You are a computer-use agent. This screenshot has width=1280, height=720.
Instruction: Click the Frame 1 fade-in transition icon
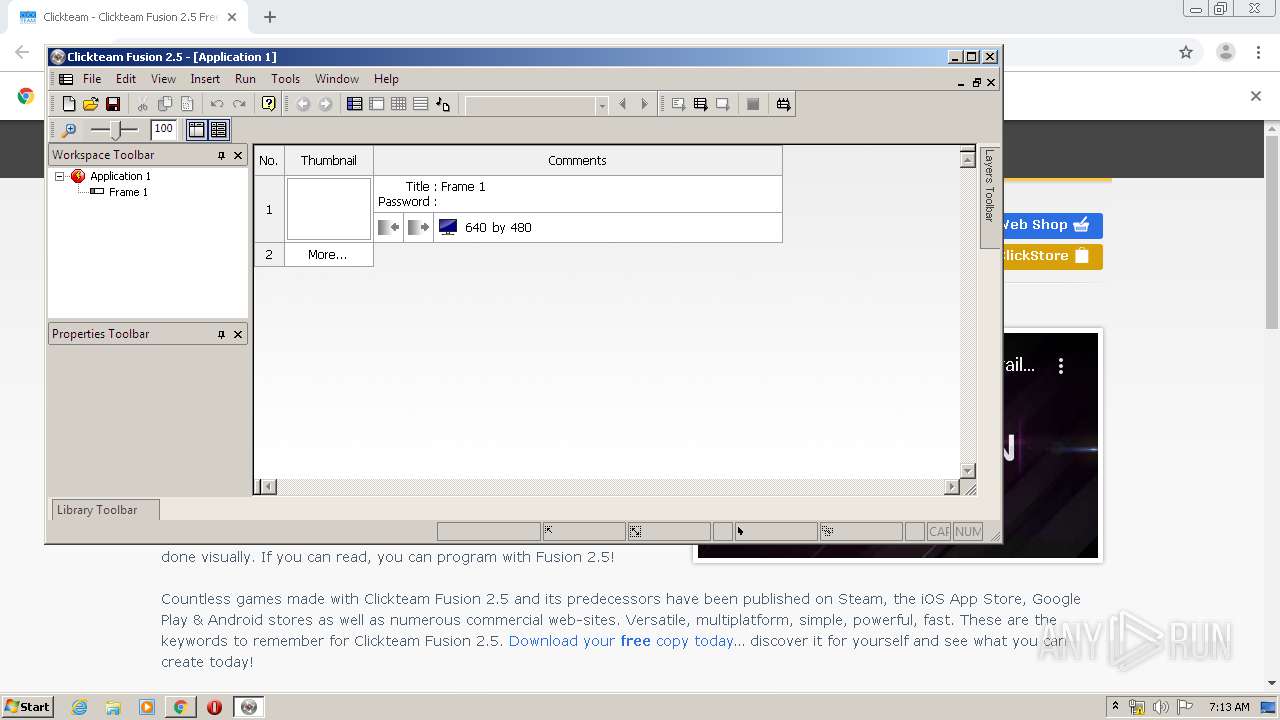click(x=389, y=228)
